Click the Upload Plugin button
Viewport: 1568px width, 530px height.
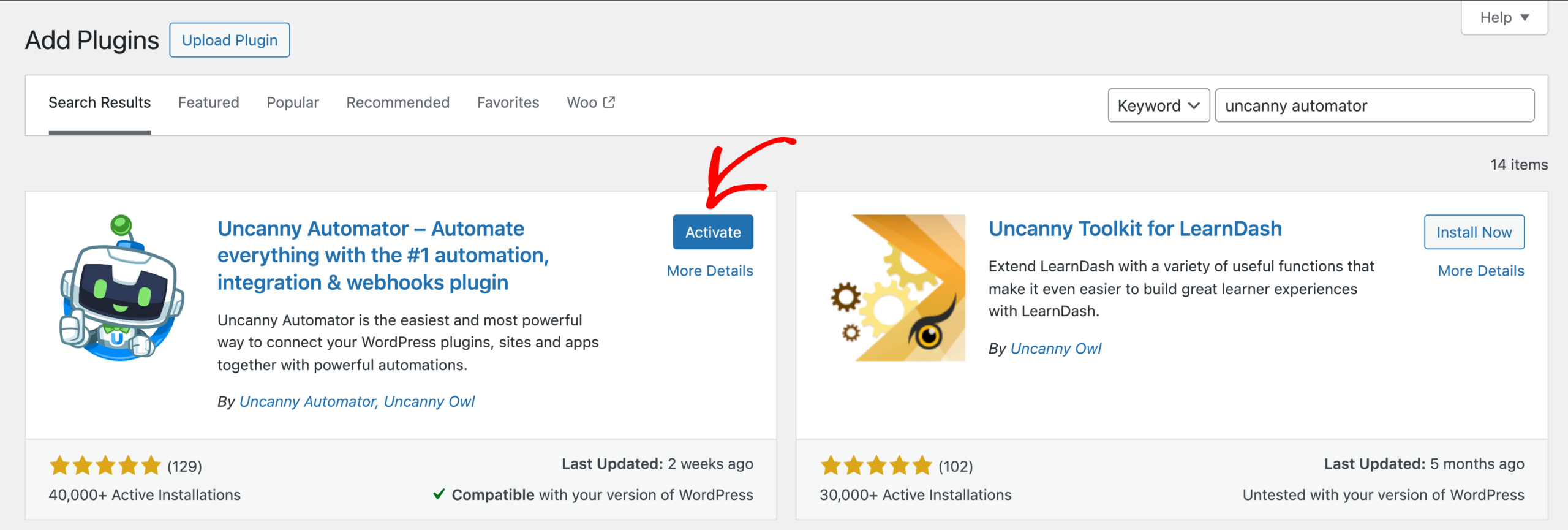pyautogui.click(x=230, y=40)
